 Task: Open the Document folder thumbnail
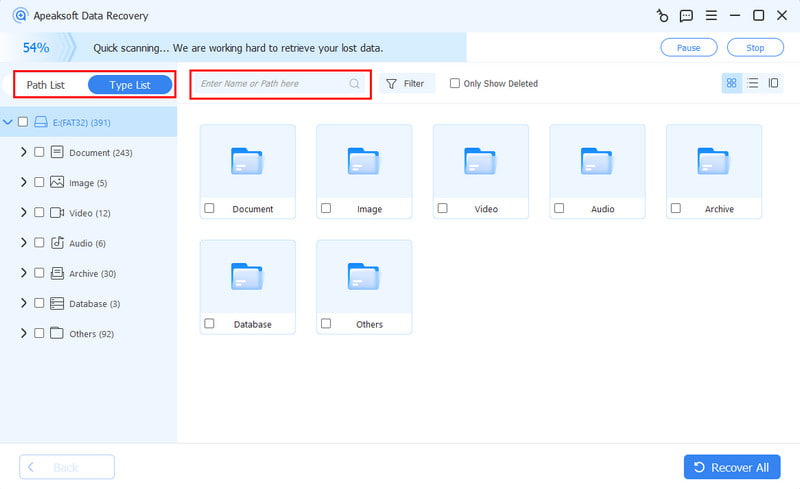point(247,161)
